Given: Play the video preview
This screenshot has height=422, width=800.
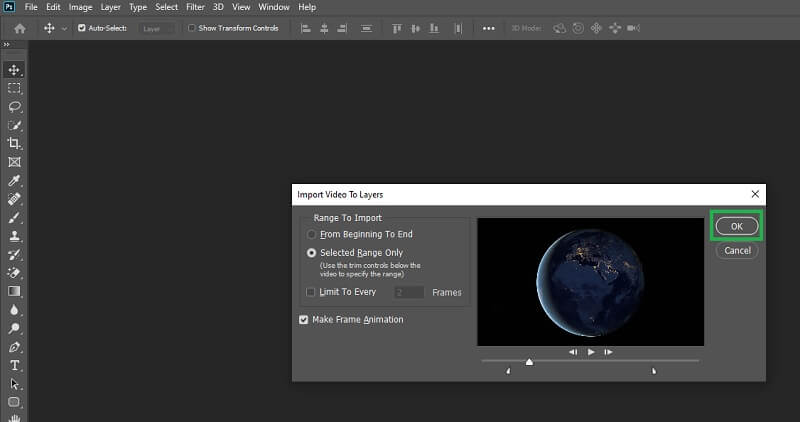Looking at the screenshot, I should coord(591,352).
